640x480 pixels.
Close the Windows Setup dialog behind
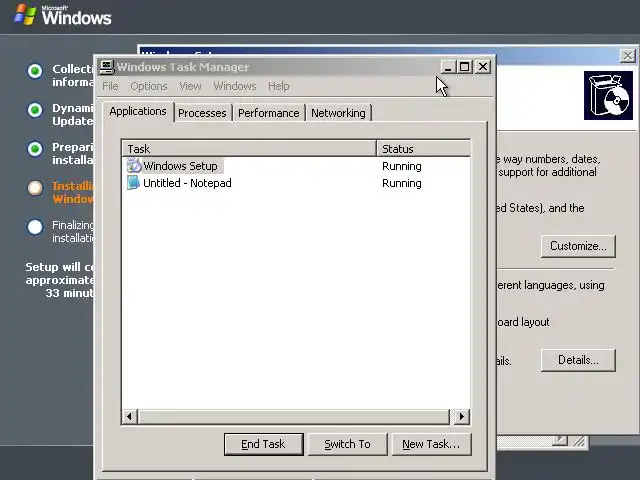[627, 56]
